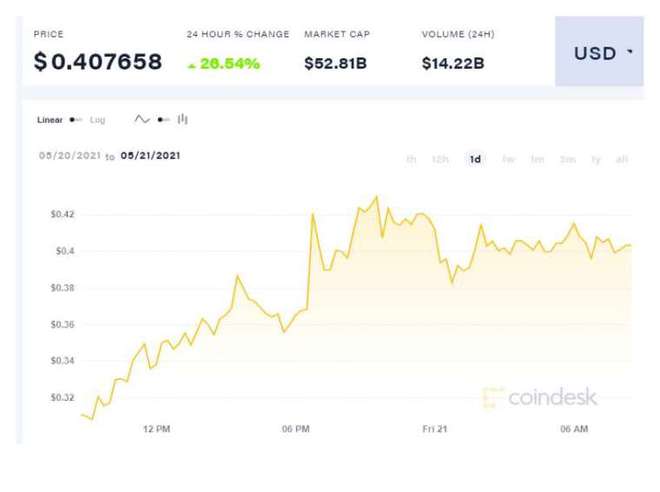Toggle the Linear/Log scale switch
This screenshot has width=660, height=492.
coord(76,120)
